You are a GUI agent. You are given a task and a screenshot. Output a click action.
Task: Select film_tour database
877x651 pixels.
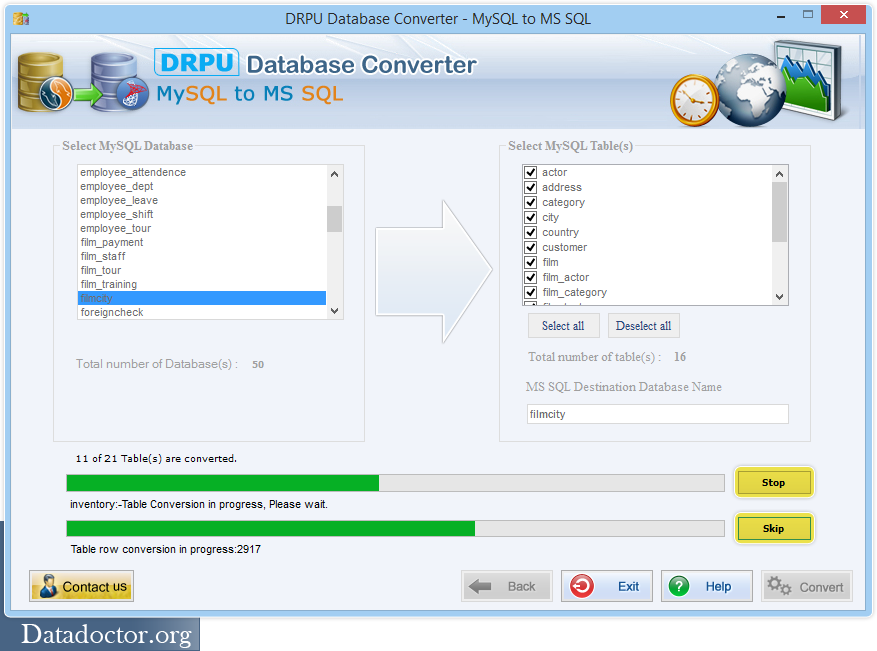tap(202, 270)
